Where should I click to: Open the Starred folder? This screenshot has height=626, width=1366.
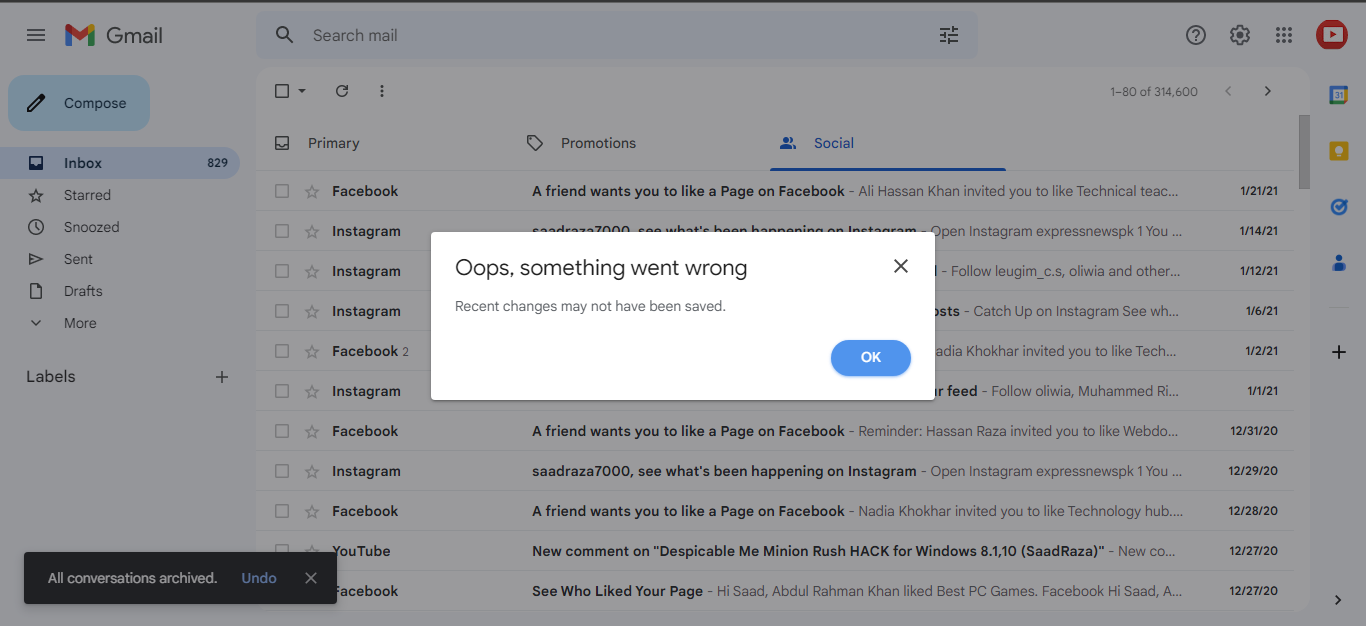(x=120, y=195)
